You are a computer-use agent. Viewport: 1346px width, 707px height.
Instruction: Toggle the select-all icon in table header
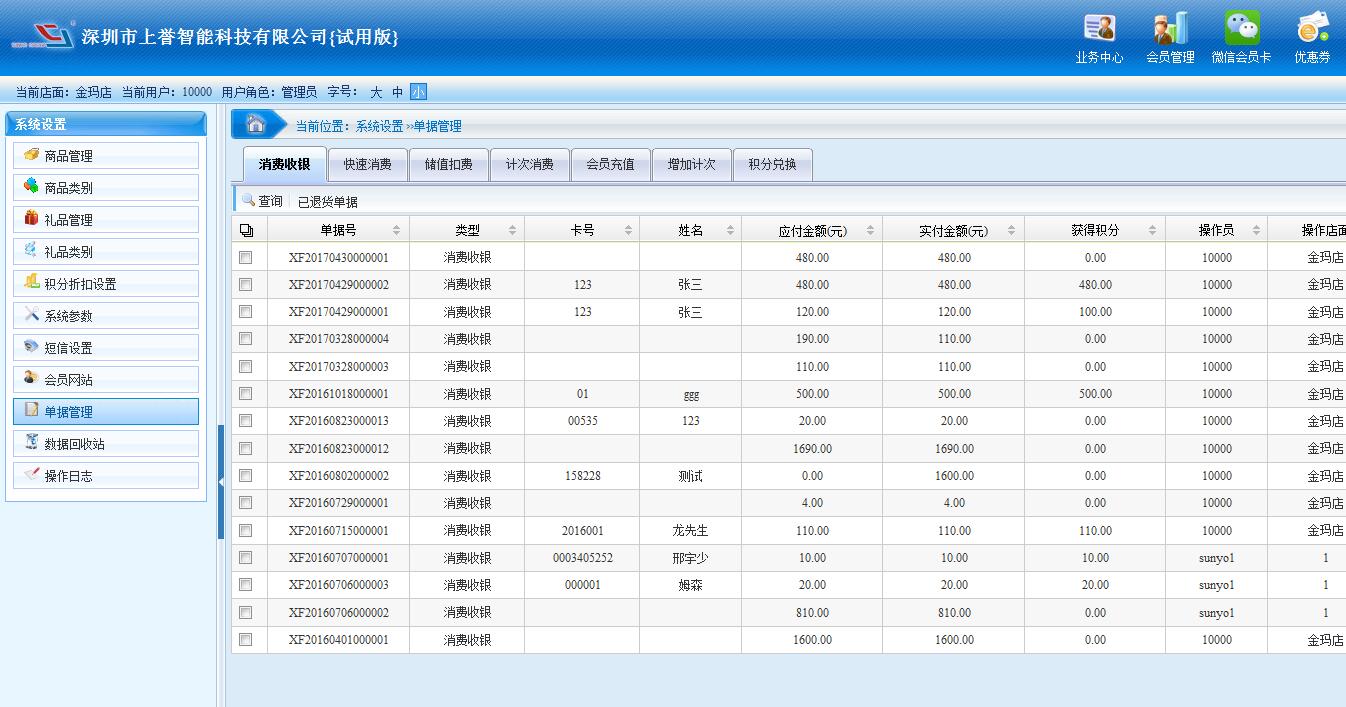(x=247, y=230)
